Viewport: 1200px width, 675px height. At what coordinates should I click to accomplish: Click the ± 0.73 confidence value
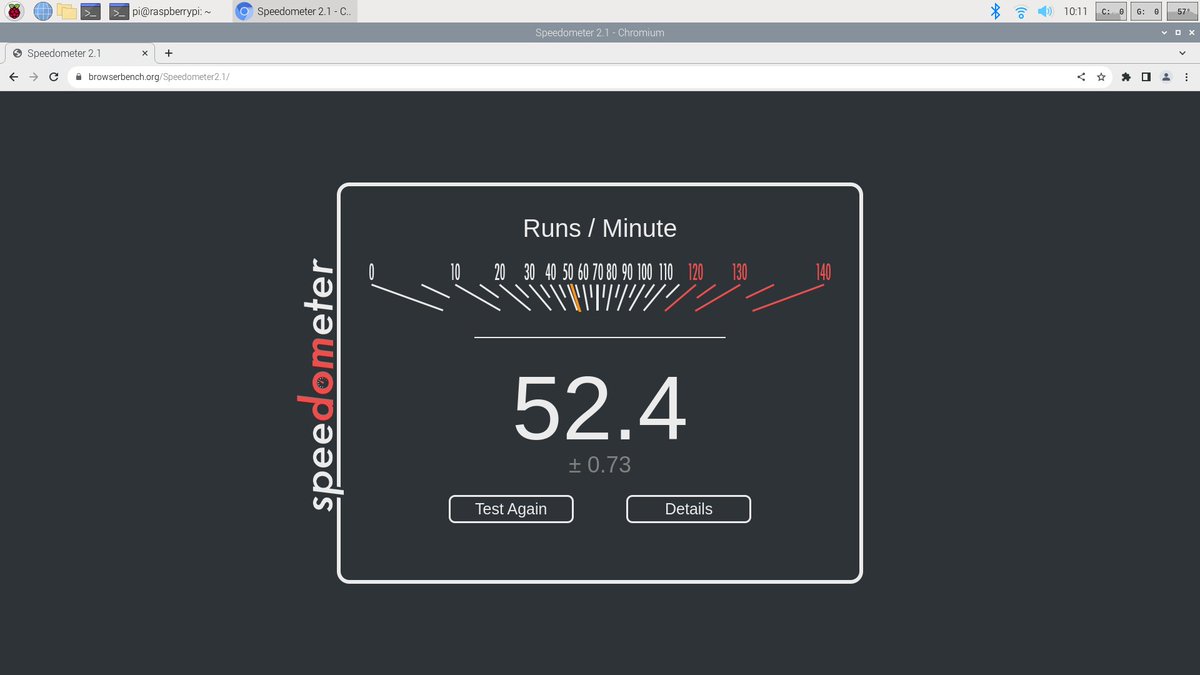pyautogui.click(x=600, y=465)
